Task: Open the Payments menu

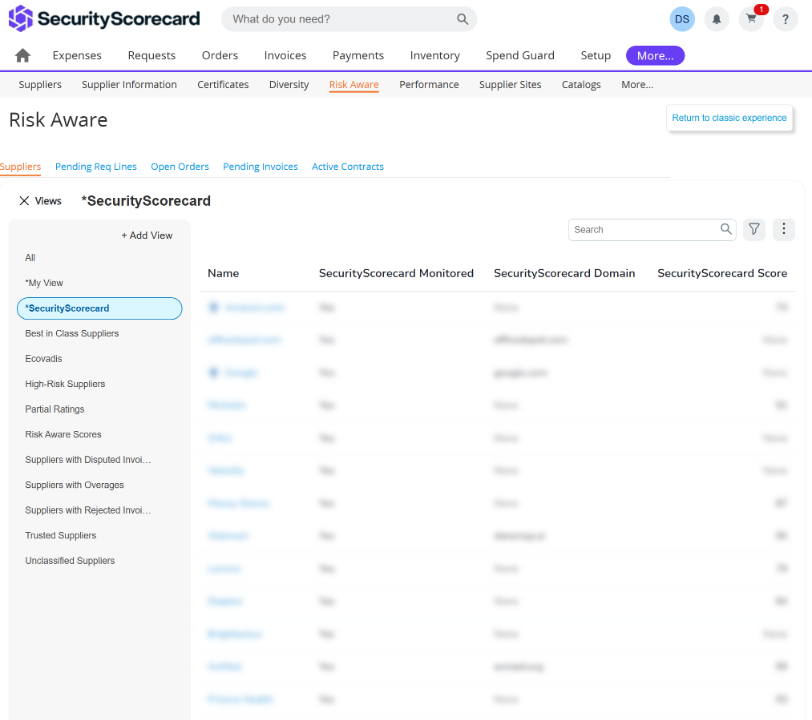Action: (x=358, y=55)
